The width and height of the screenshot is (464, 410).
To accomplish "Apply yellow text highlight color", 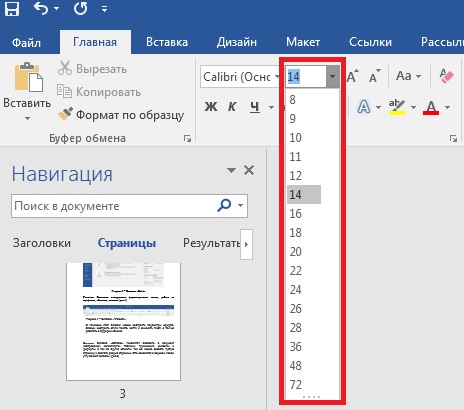I will click(x=397, y=107).
